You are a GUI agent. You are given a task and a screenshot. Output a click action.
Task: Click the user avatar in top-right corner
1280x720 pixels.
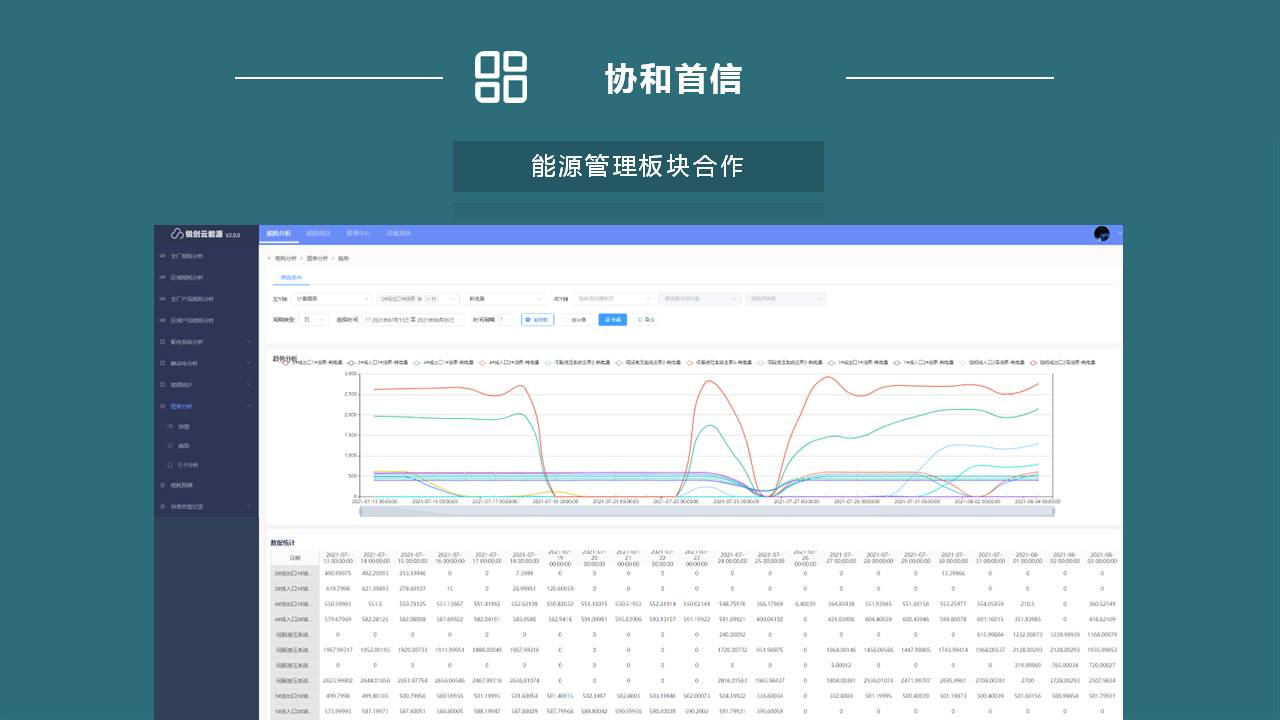coord(1102,234)
